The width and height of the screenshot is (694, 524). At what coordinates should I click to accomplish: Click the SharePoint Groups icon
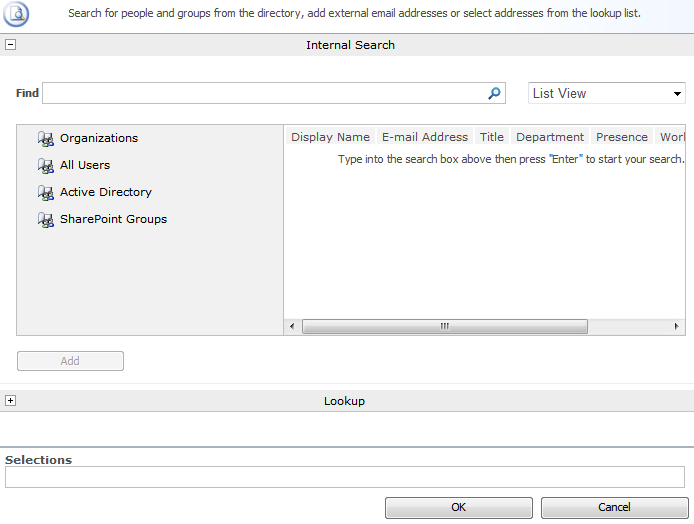[x=45, y=220]
